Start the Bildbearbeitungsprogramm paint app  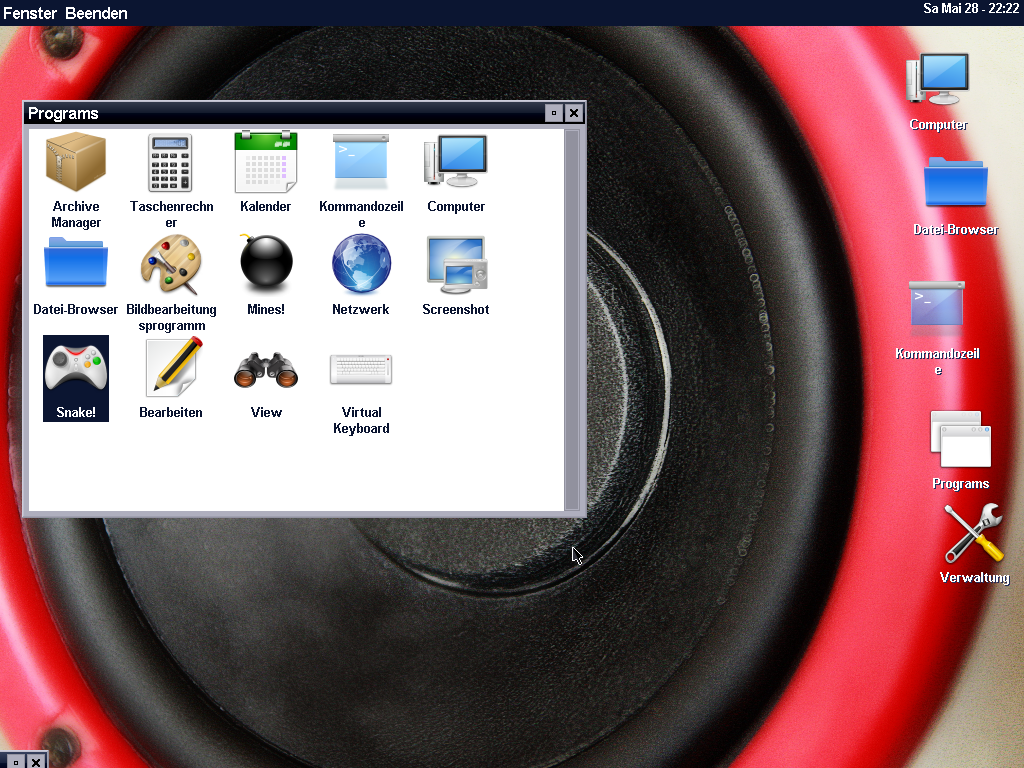[x=171, y=266]
